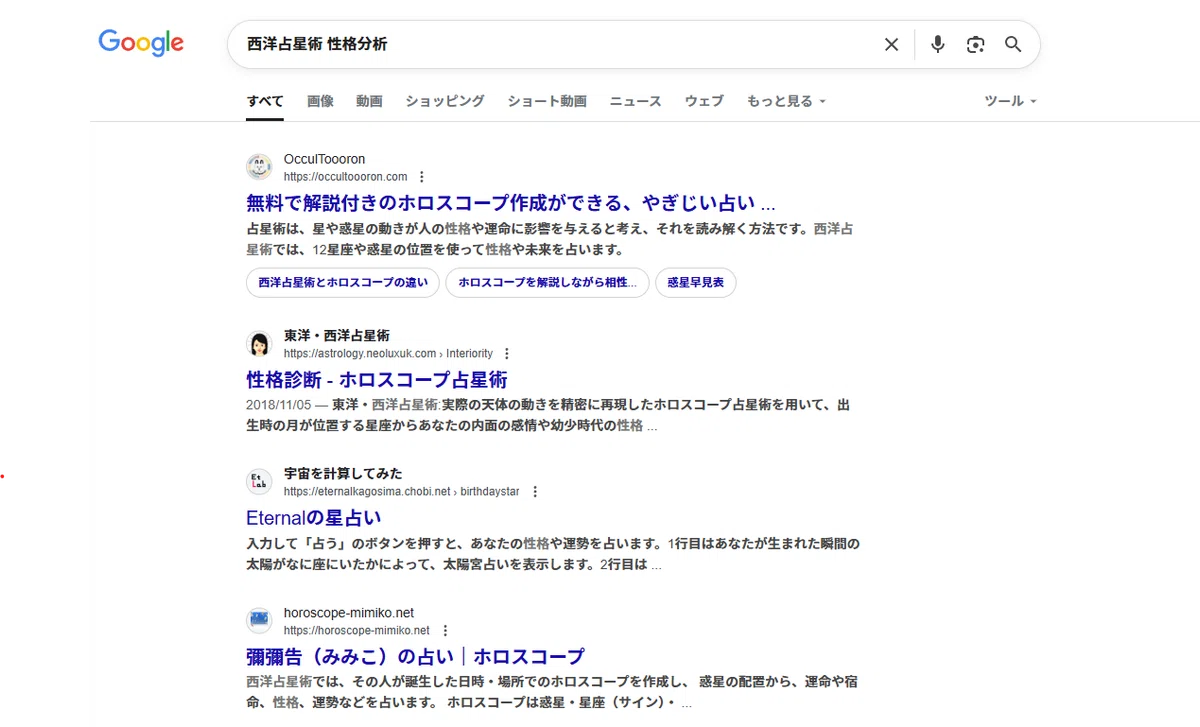Select the すべて tab
The height and width of the screenshot is (727, 1200).
pyautogui.click(x=265, y=101)
